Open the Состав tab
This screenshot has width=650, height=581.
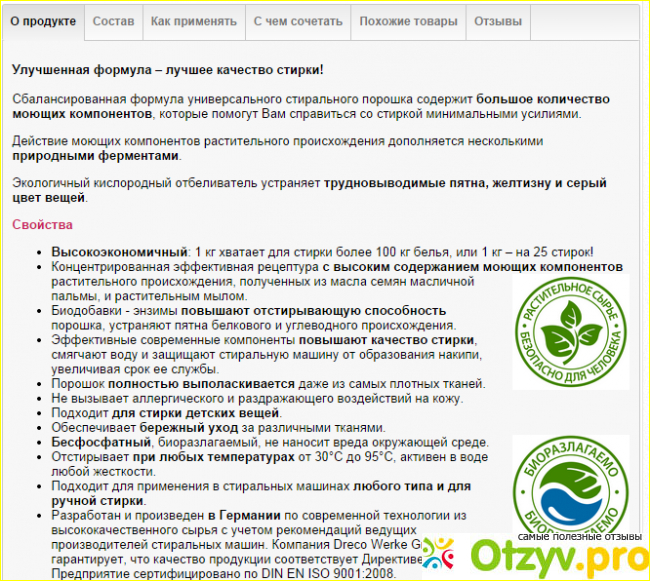(111, 20)
